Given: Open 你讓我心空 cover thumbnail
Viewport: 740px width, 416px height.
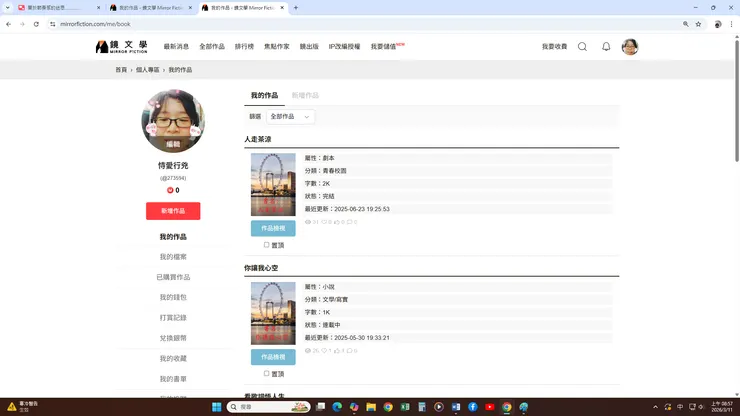Looking at the screenshot, I should click(x=273, y=314).
